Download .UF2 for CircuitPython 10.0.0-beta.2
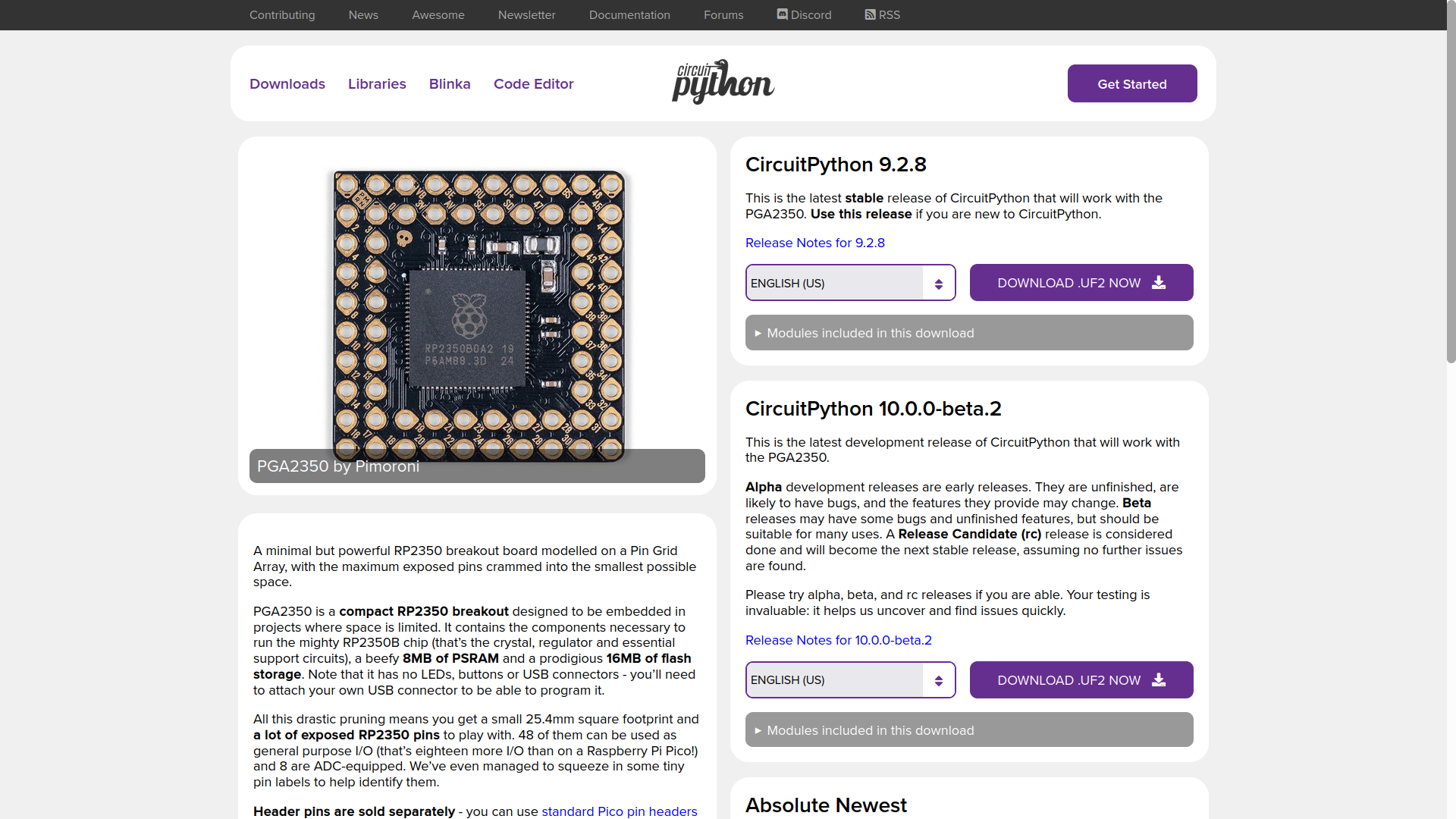This screenshot has width=1456, height=819. point(1081,680)
